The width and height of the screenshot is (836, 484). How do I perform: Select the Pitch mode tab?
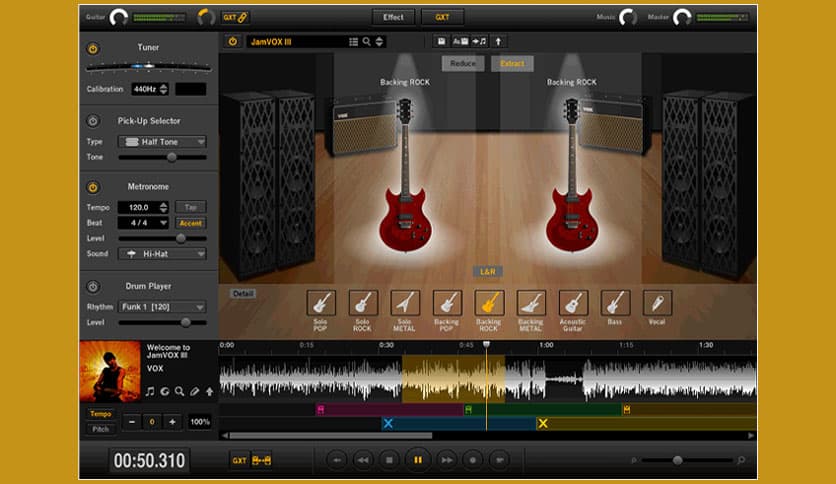click(100, 429)
